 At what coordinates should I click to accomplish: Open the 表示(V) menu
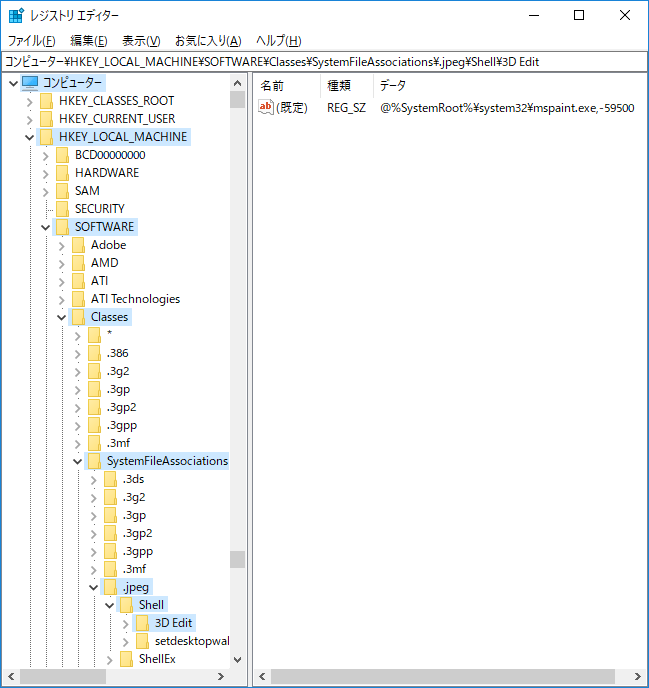(x=141, y=41)
